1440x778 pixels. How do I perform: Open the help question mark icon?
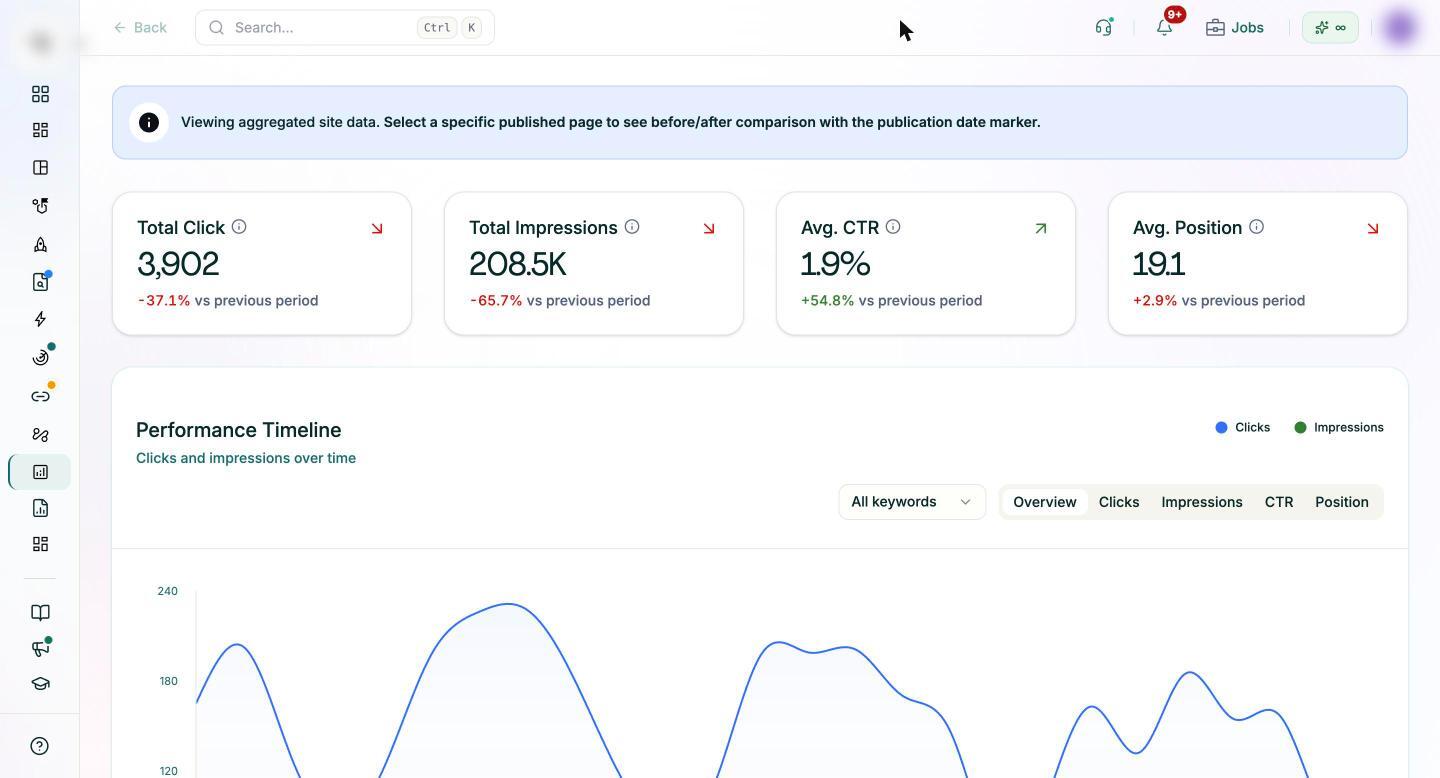pos(40,746)
